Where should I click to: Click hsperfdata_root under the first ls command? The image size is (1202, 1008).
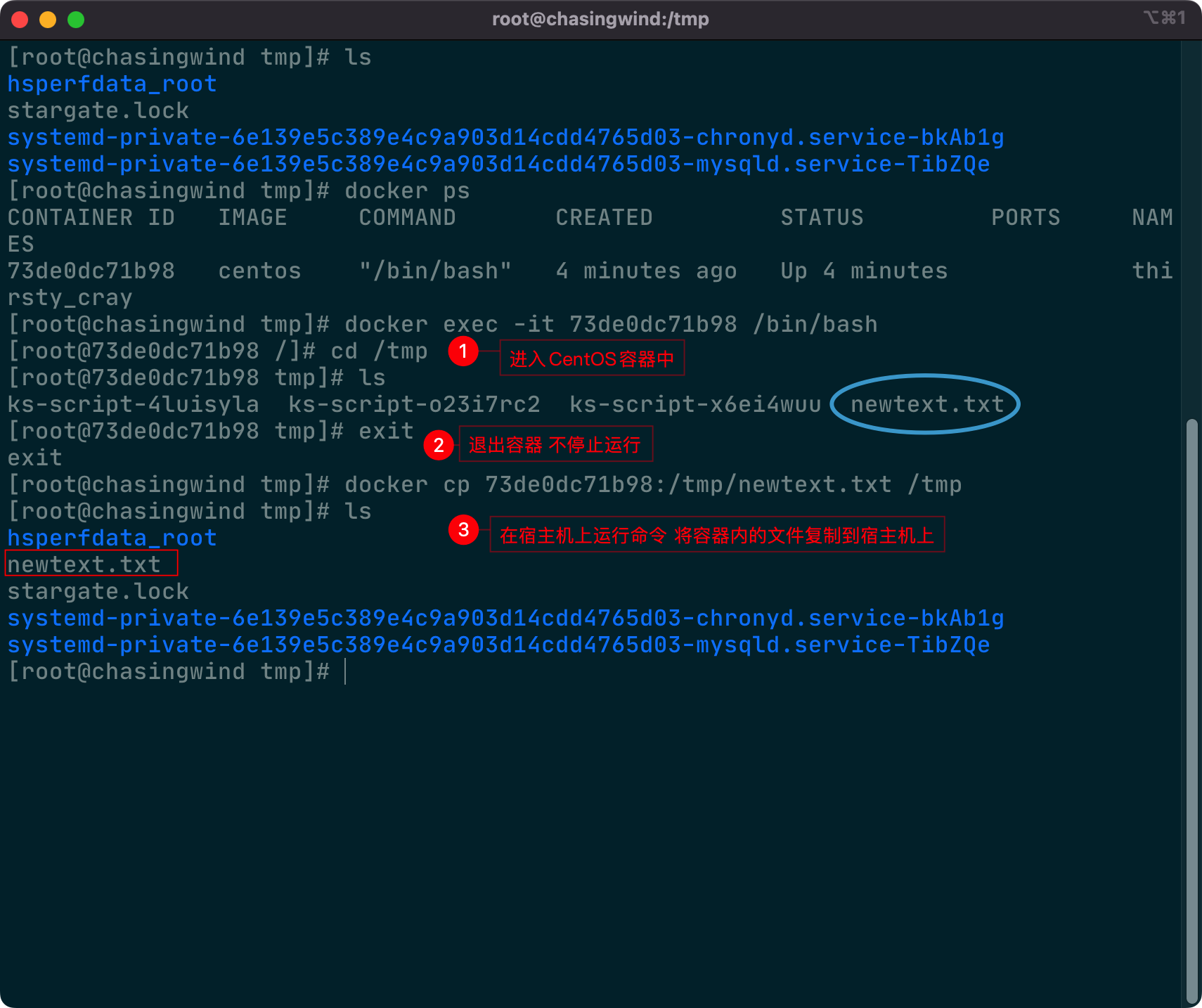[112, 84]
